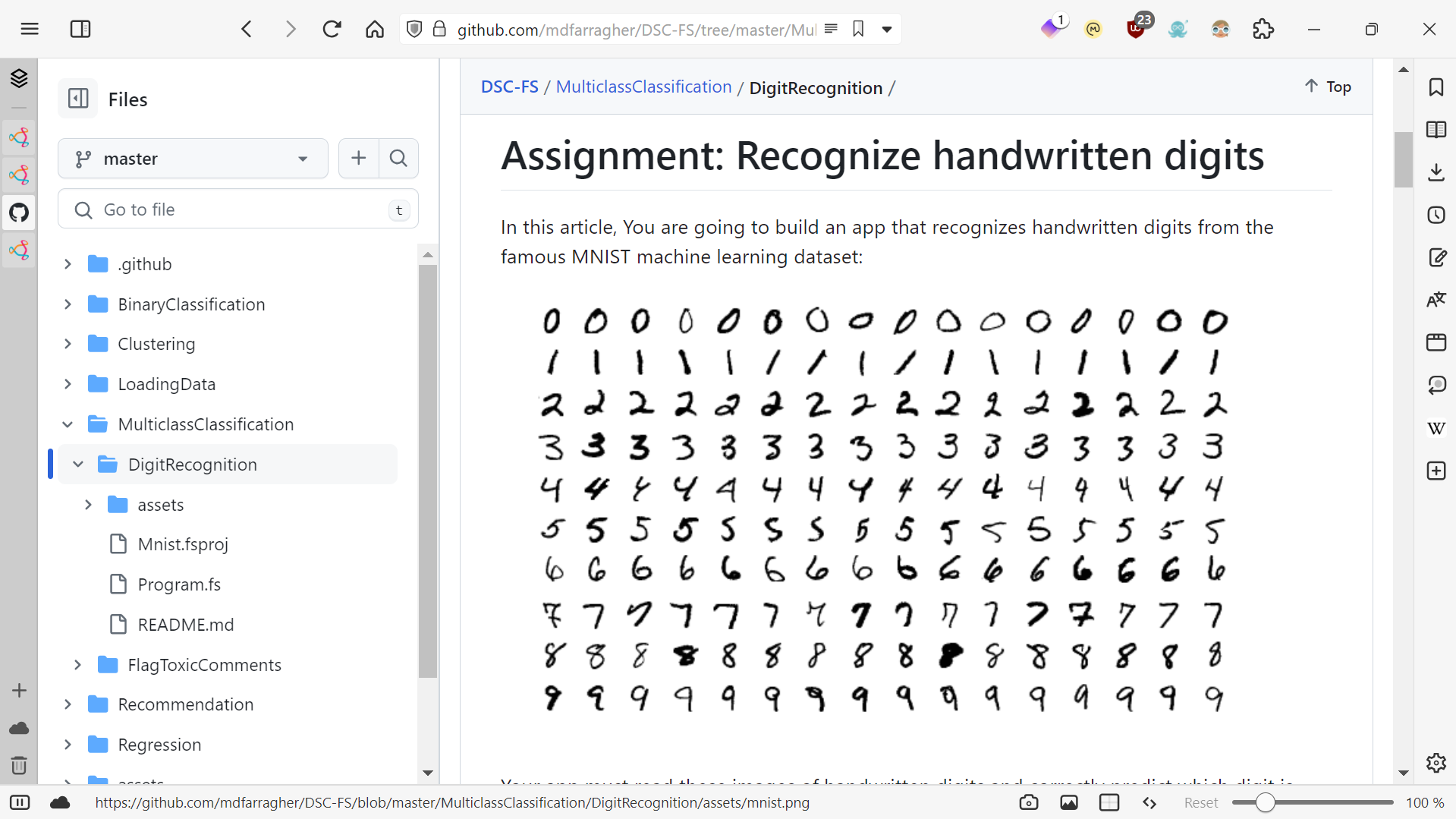Open the master branch dropdown
Viewport: 1456px width, 819px height.
click(193, 159)
